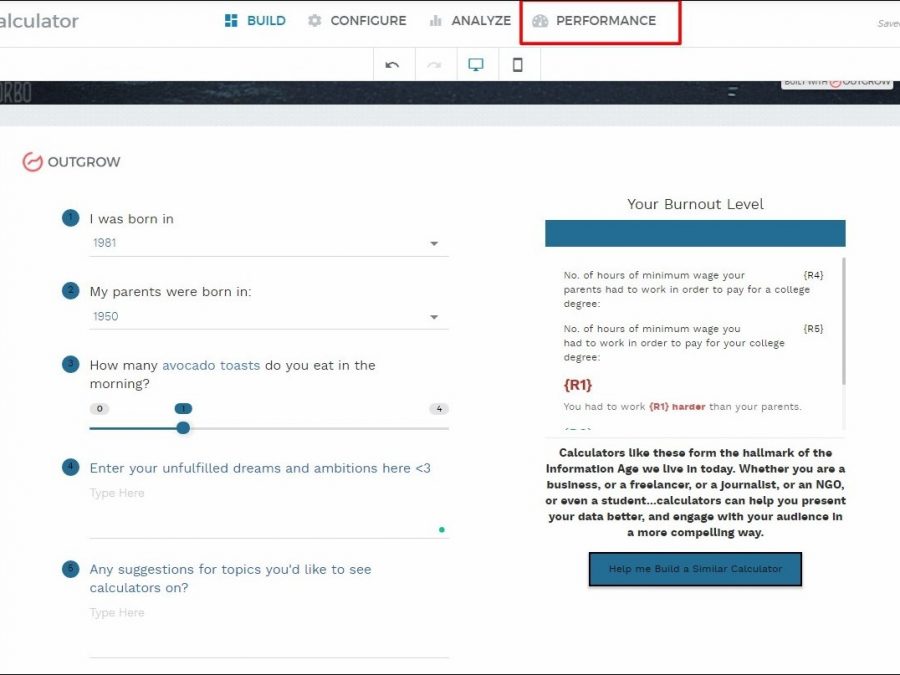900x675 pixels.
Task: Switch to desktop preview icon
Action: coord(476,65)
